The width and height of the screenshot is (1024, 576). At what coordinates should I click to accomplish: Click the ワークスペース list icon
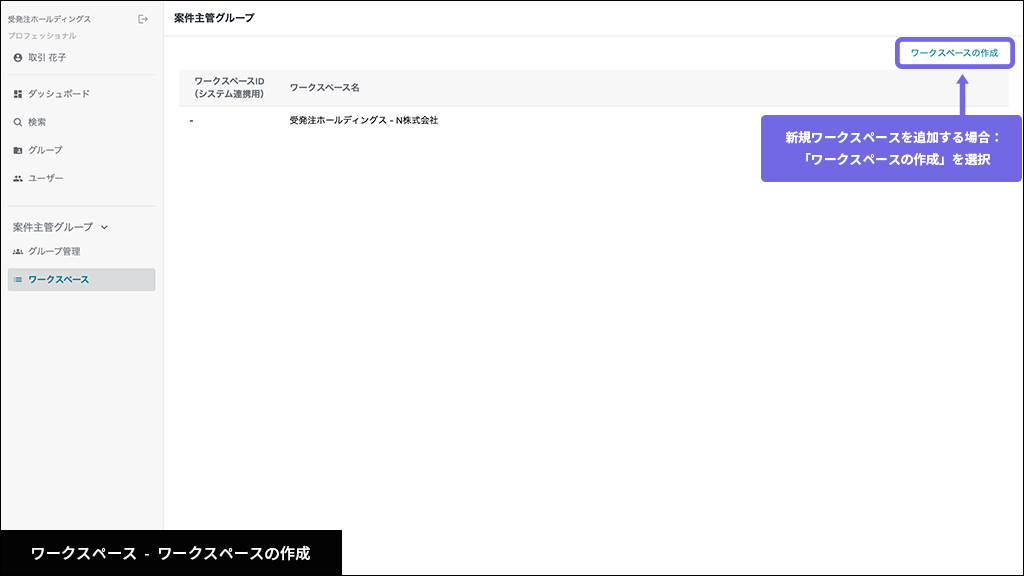coord(18,280)
